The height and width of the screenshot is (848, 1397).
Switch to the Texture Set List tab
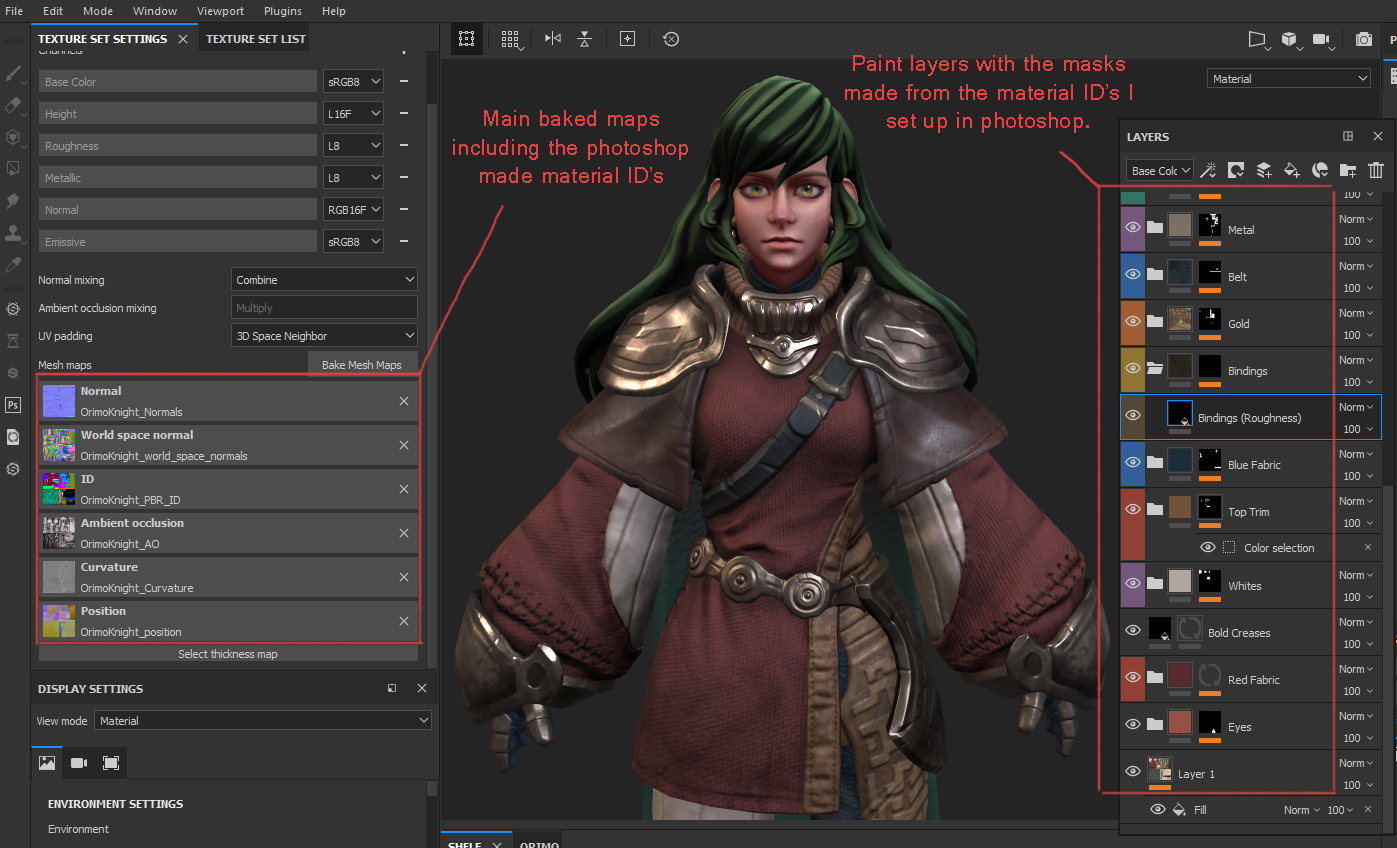tap(255, 39)
